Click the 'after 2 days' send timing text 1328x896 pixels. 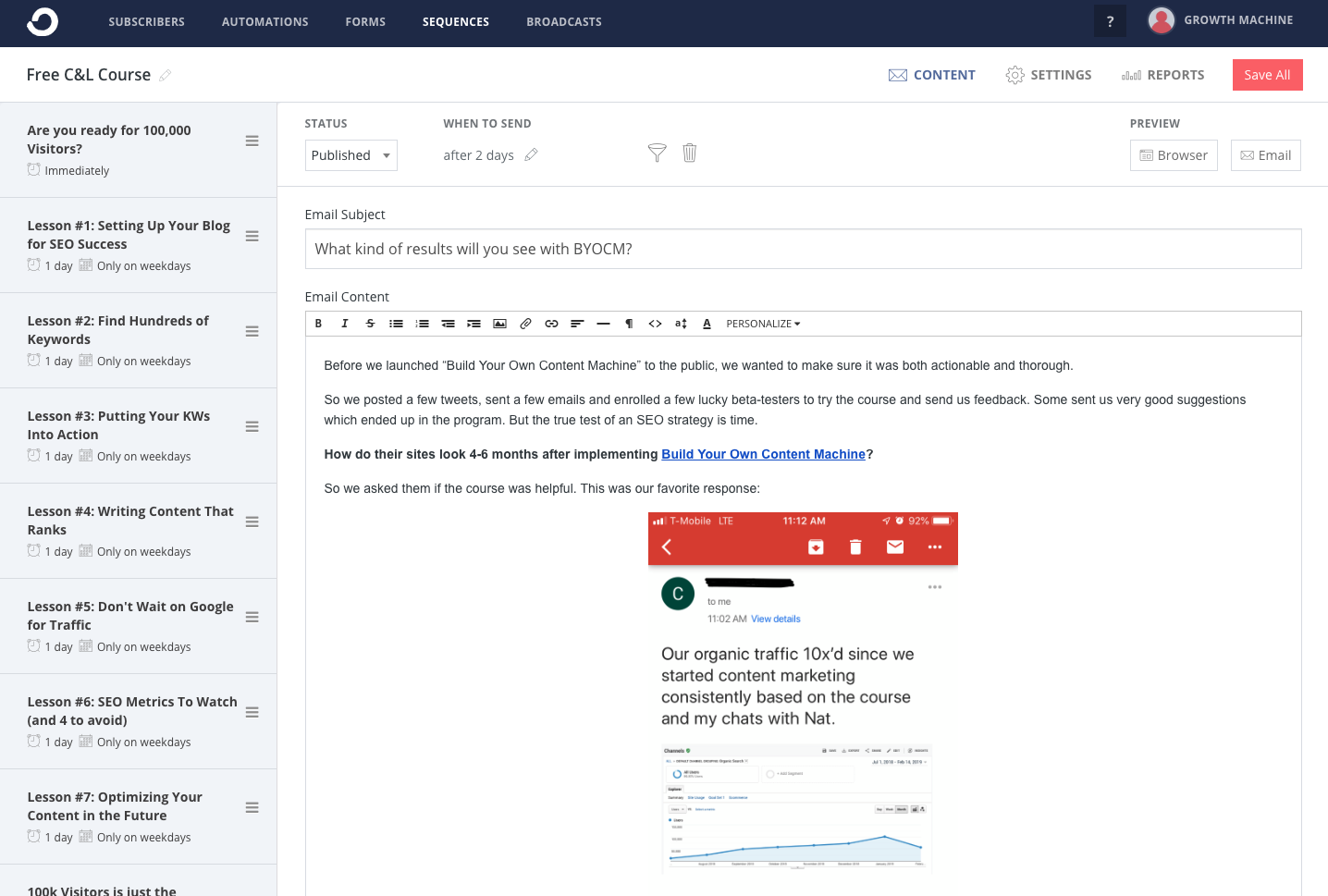pyautogui.click(x=478, y=155)
